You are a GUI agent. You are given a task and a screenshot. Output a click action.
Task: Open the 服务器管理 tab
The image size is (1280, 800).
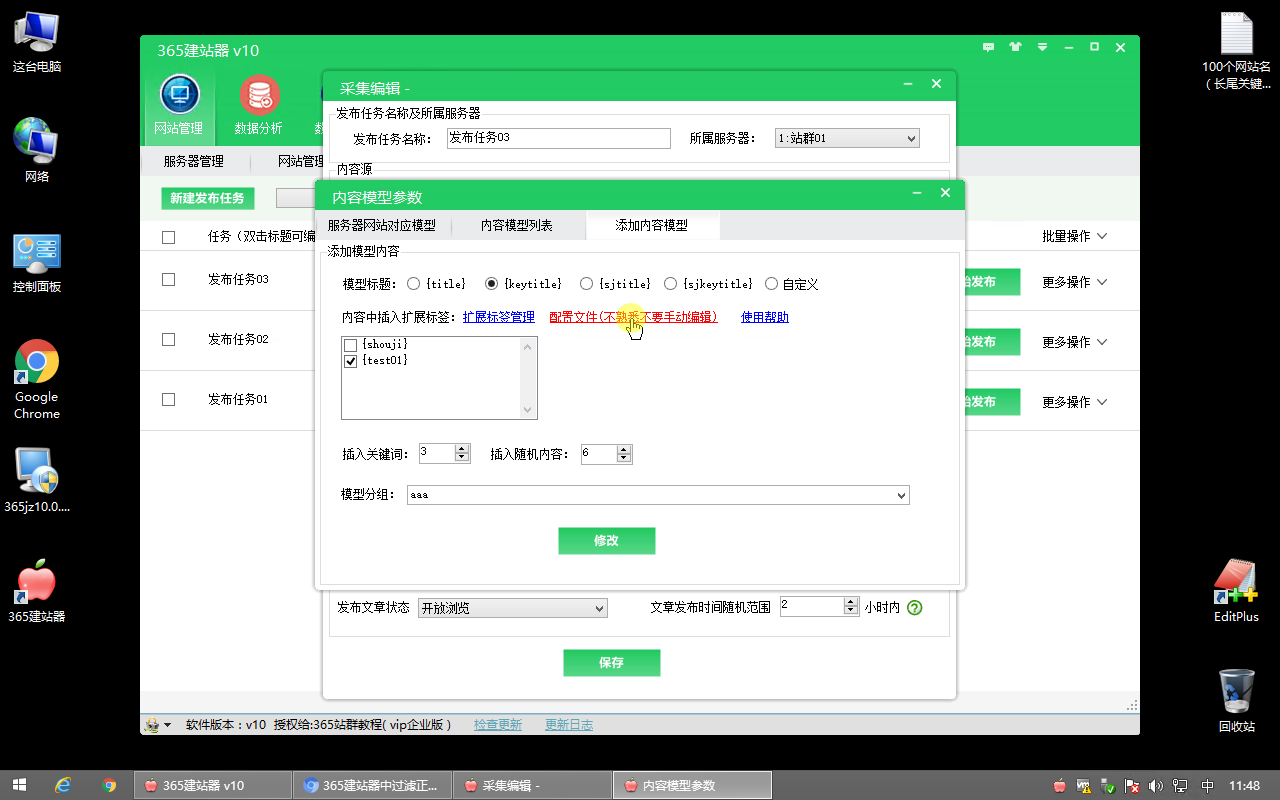[x=194, y=162]
